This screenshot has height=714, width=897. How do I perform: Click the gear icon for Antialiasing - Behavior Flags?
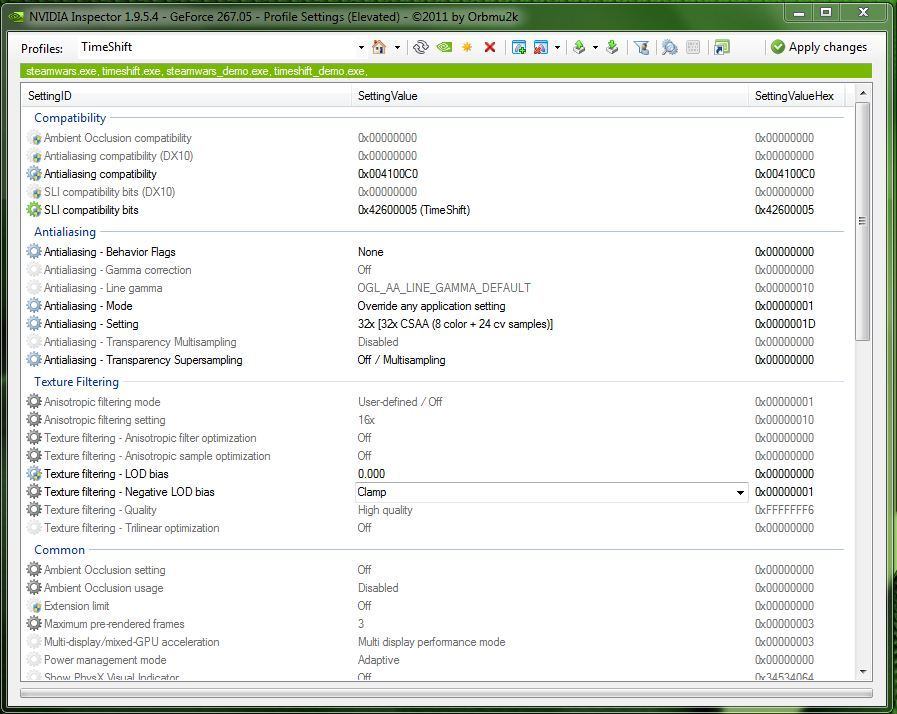point(34,252)
